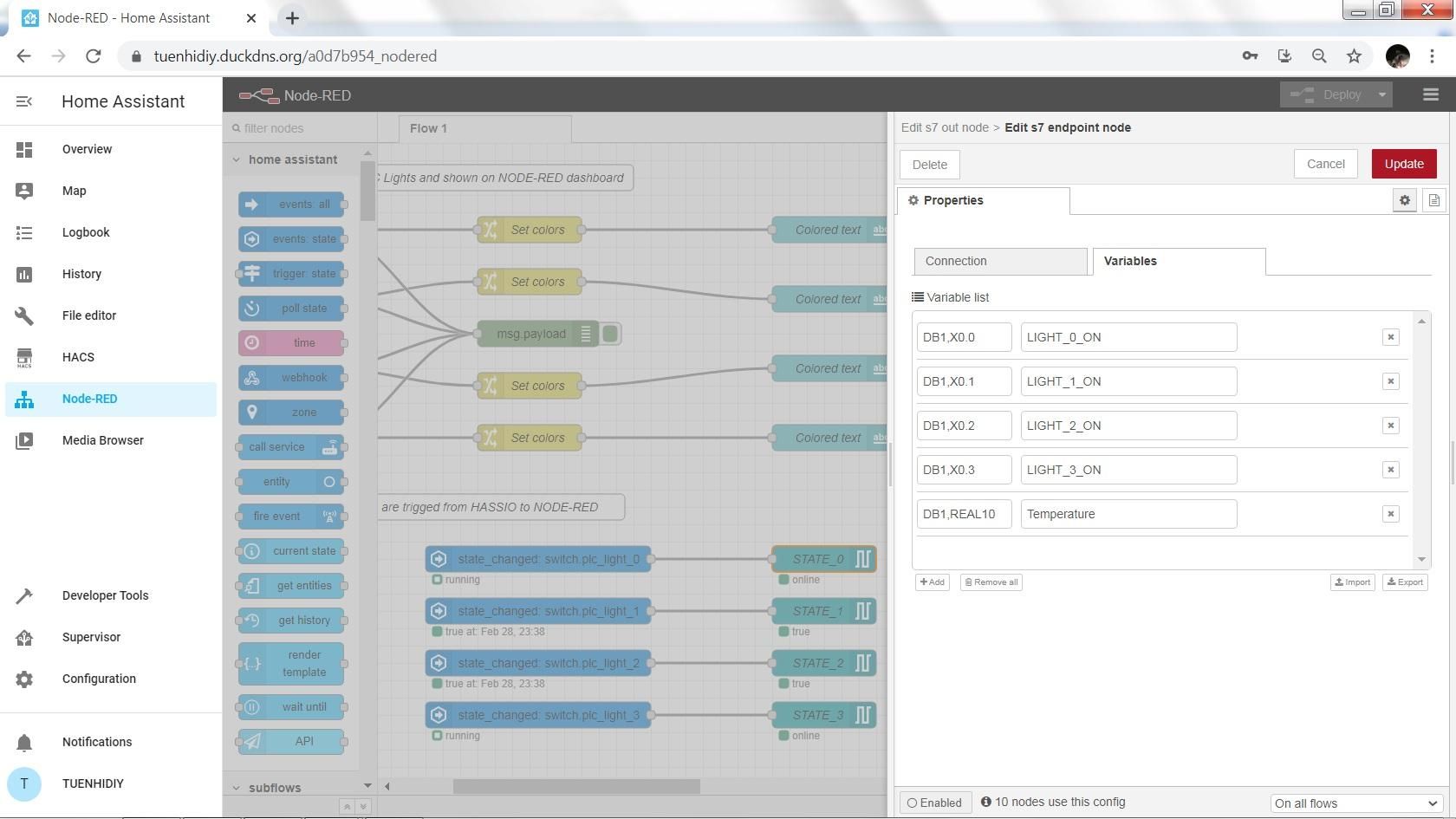Select the Flow 1 tab
The image size is (1456, 819).
(x=427, y=128)
